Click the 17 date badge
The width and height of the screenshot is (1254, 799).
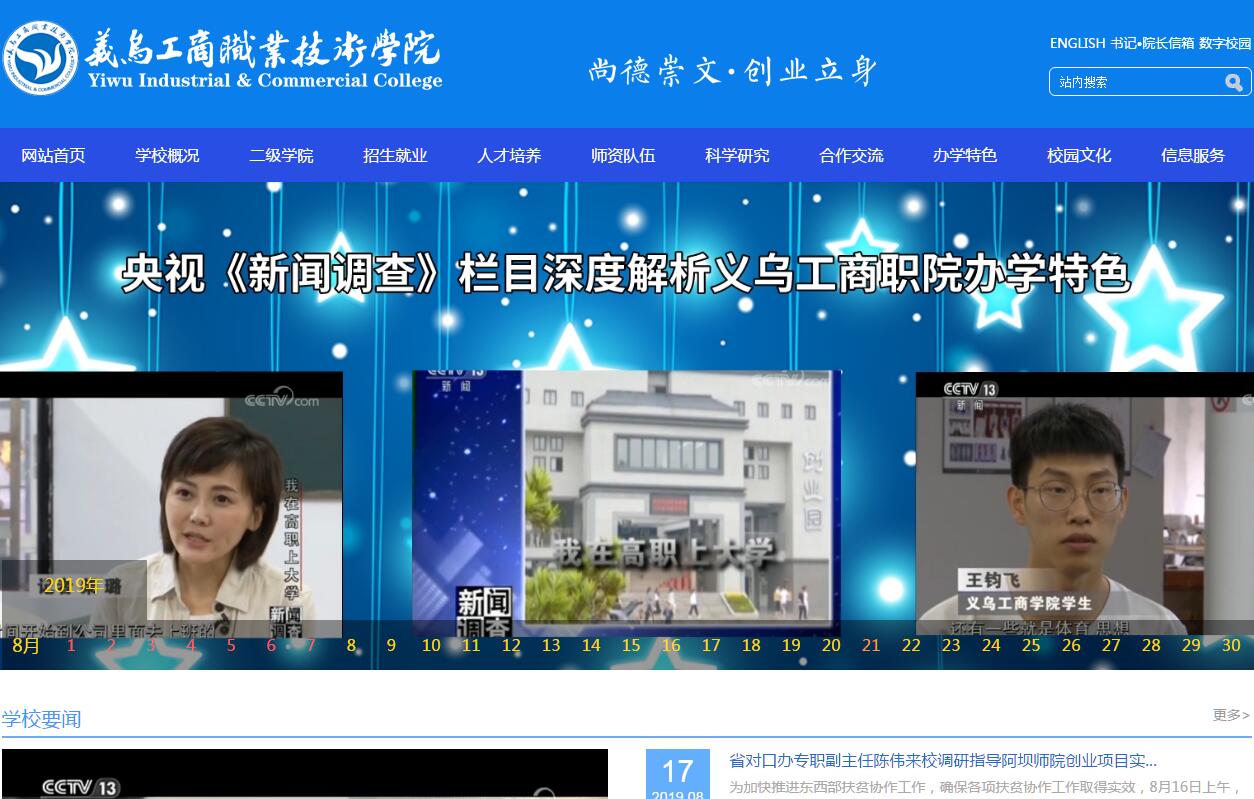(677, 774)
